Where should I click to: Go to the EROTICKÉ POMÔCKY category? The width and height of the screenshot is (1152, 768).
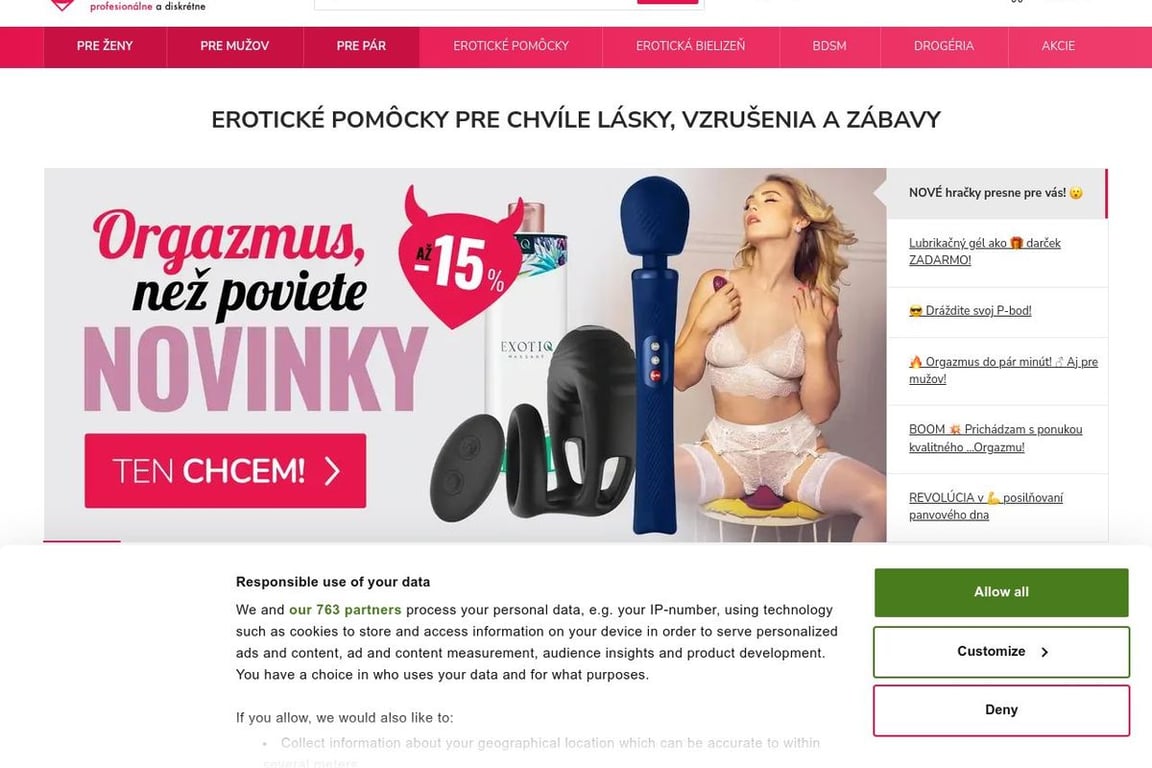click(511, 46)
